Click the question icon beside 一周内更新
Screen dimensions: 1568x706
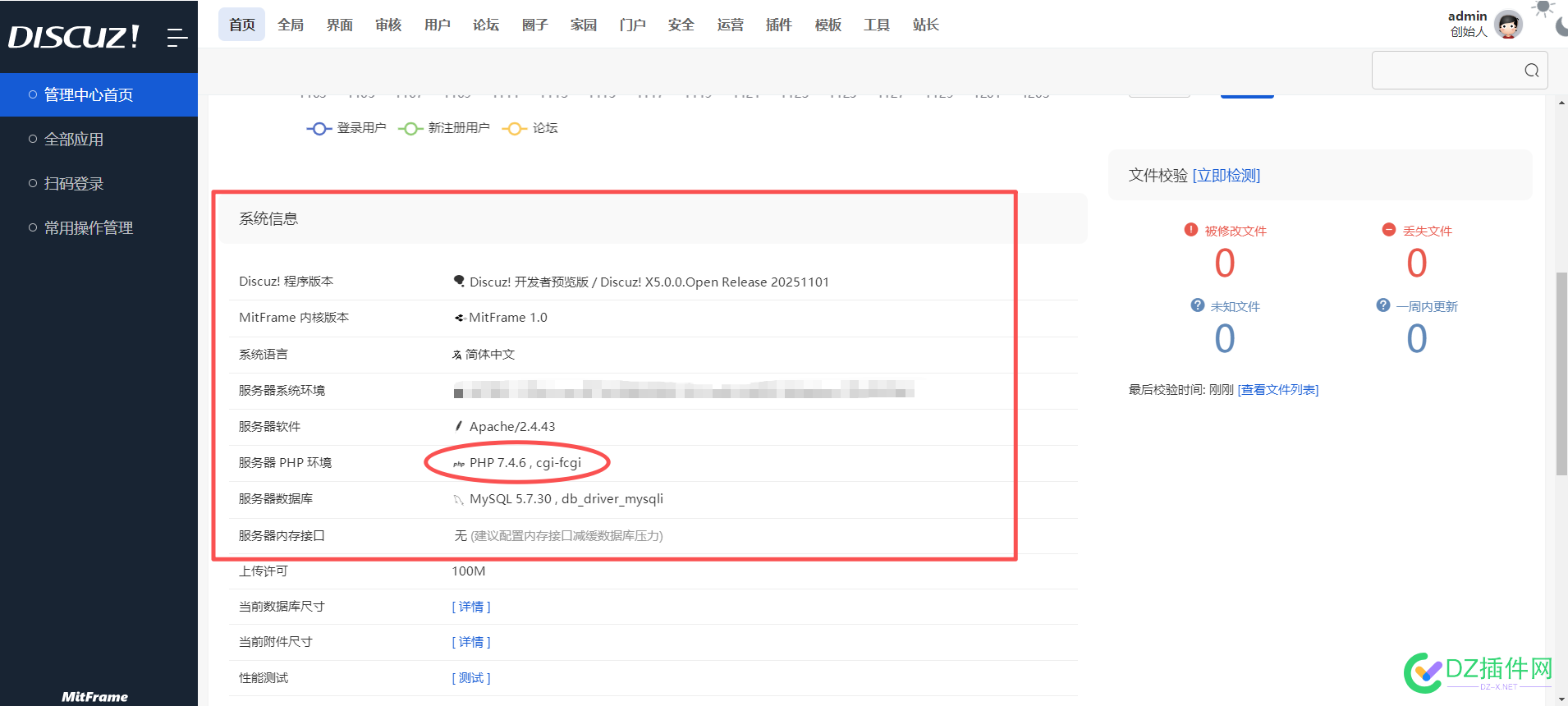tap(1383, 305)
